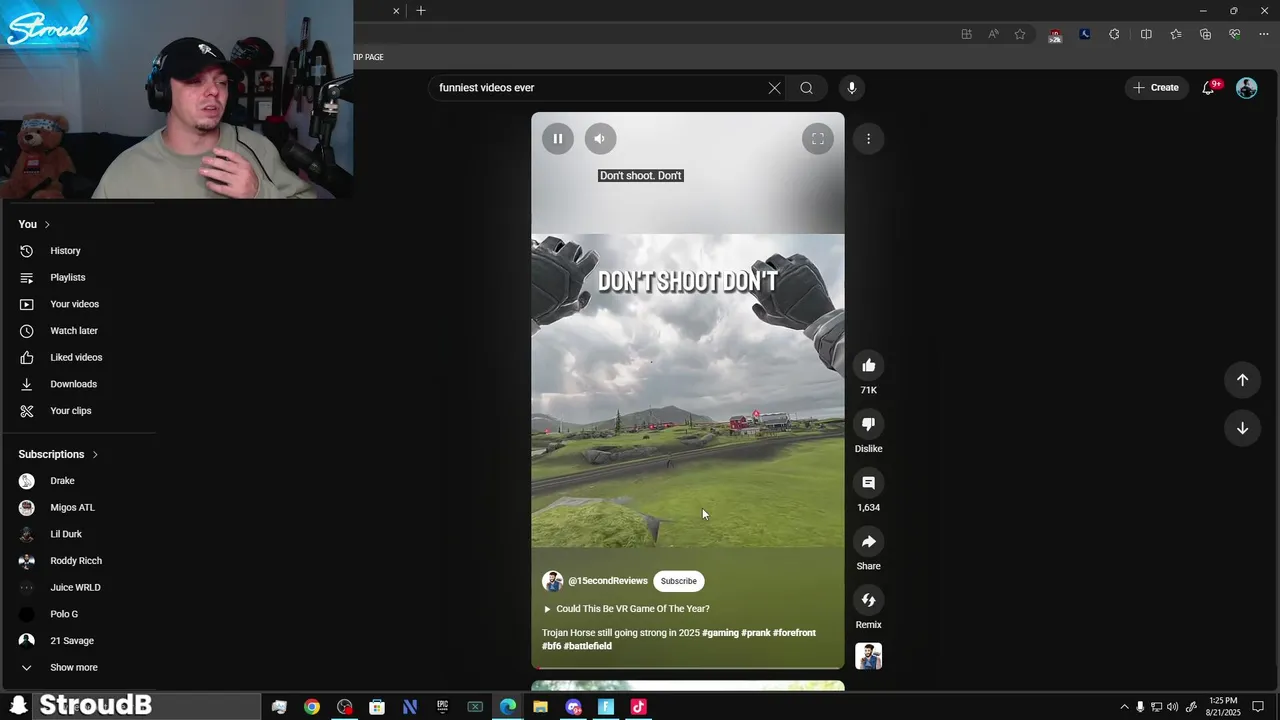Expand the You section
This screenshot has width=1280, height=720.
click(34, 224)
